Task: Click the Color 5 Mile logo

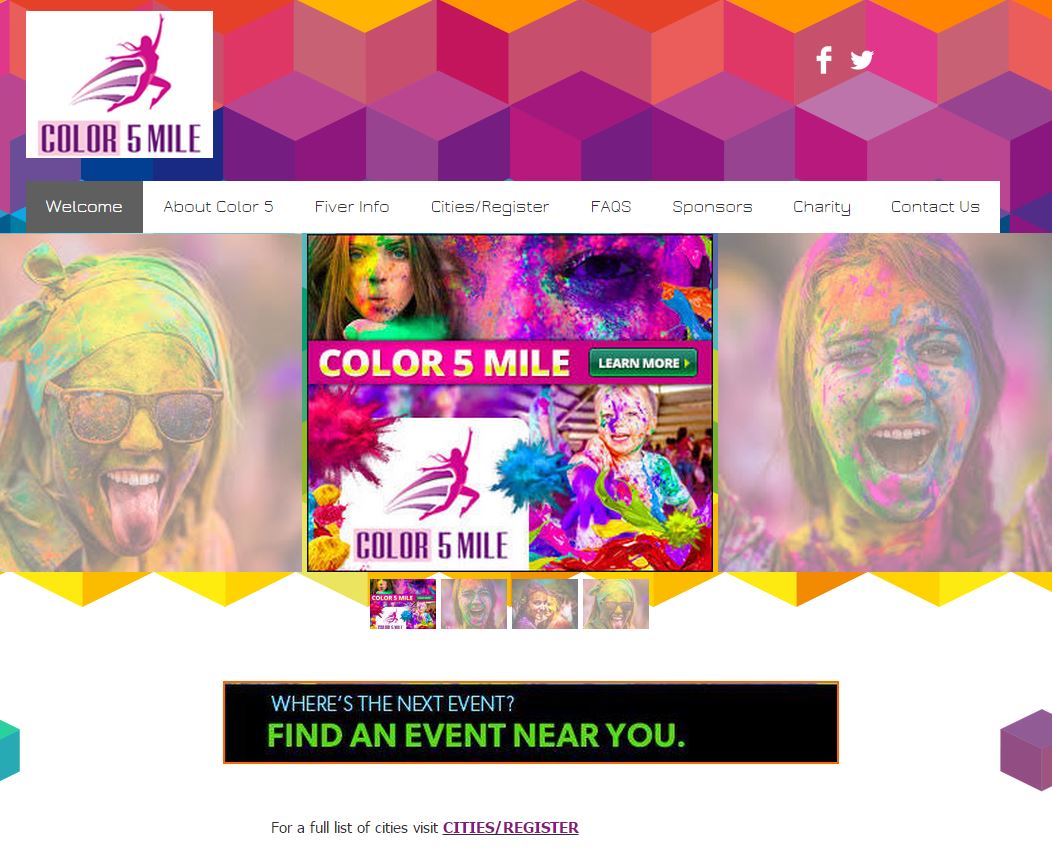Action: click(119, 85)
